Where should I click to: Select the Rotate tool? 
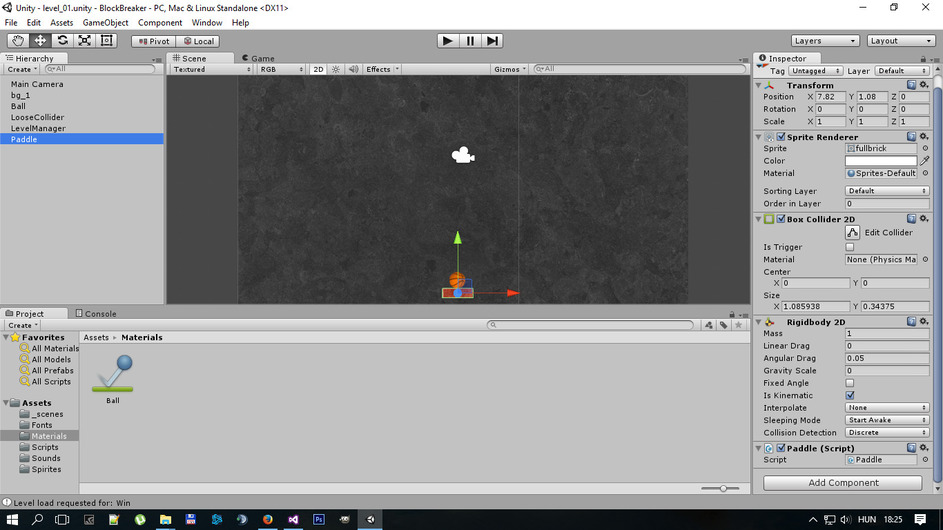[x=63, y=41]
